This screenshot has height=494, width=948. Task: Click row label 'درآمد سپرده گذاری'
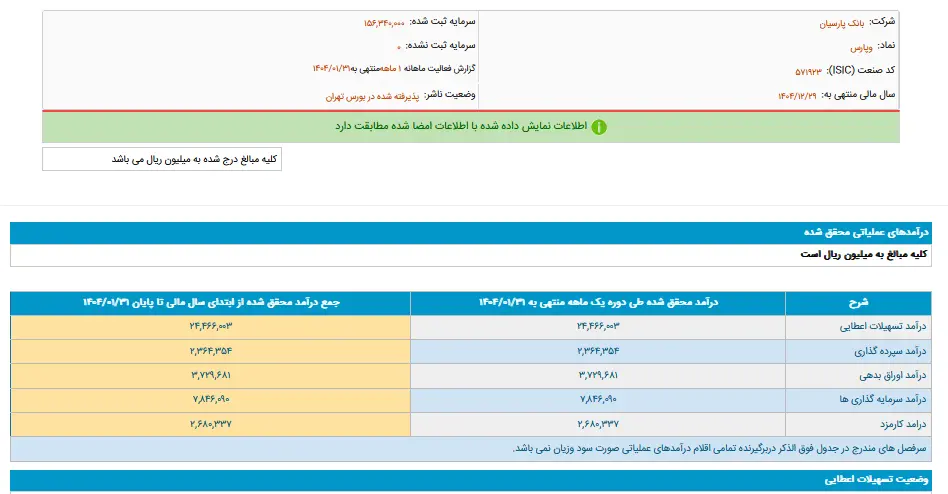(x=890, y=351)
